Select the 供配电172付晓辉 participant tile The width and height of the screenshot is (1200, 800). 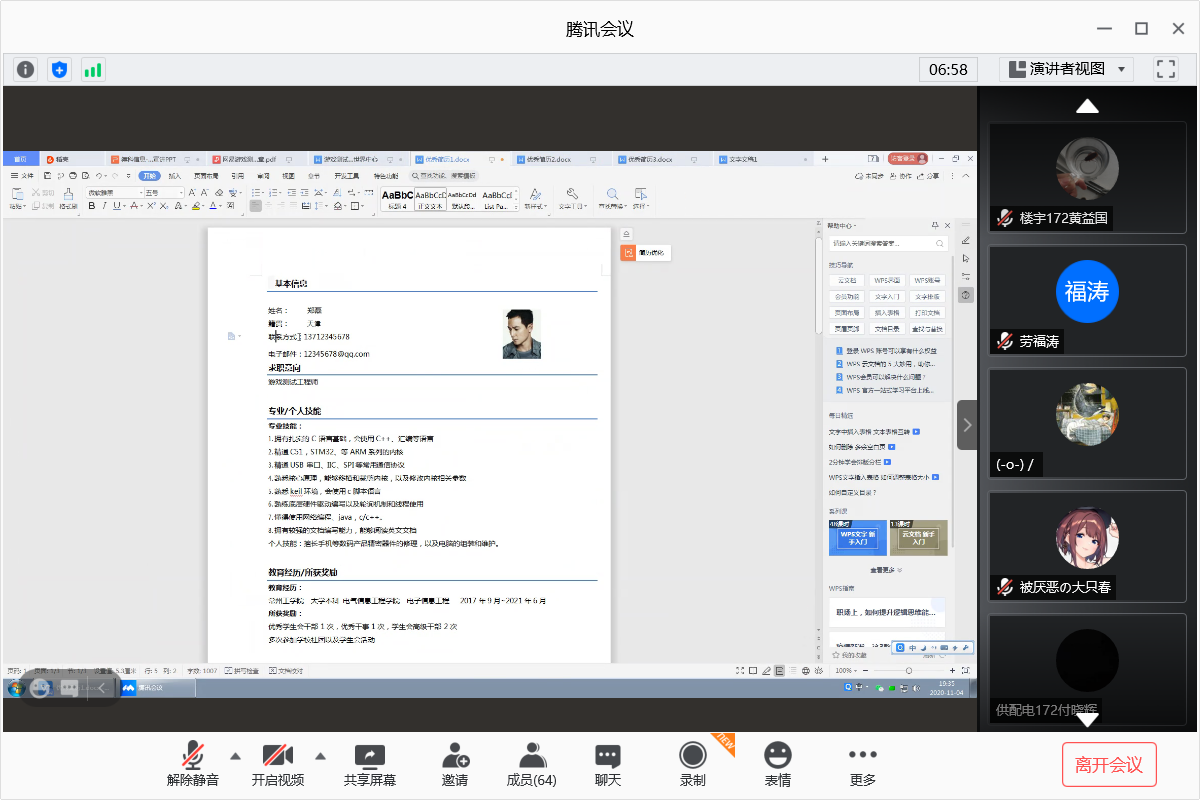(1087, 669)
